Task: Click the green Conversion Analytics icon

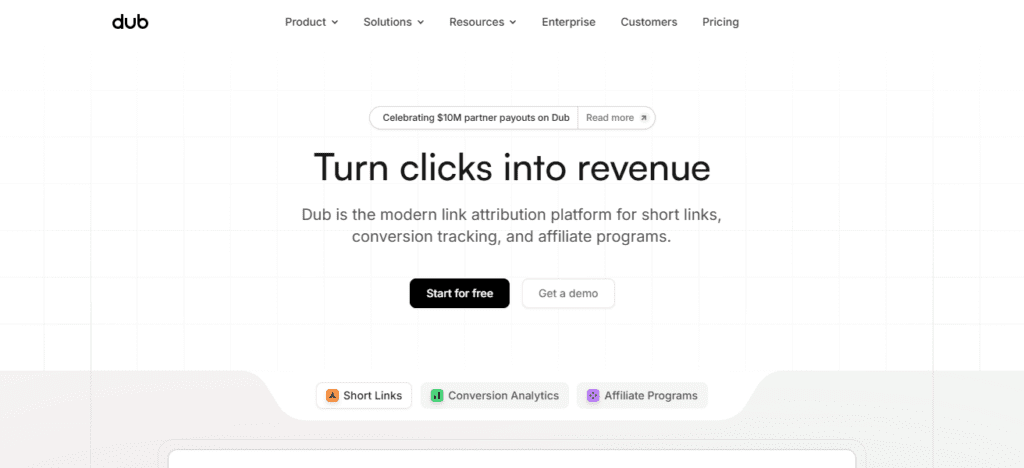Action: click(437, 396)
